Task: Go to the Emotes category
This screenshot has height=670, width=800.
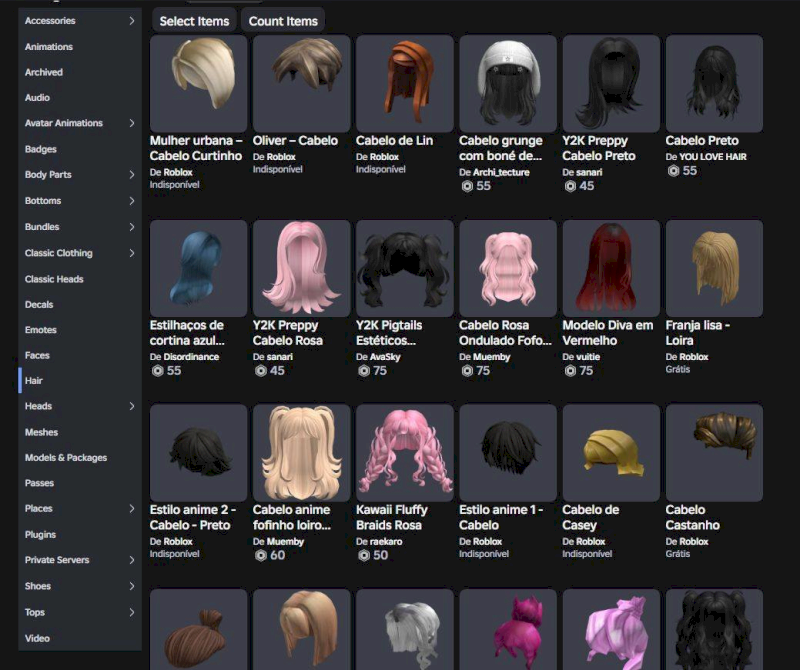Action: 41,330
